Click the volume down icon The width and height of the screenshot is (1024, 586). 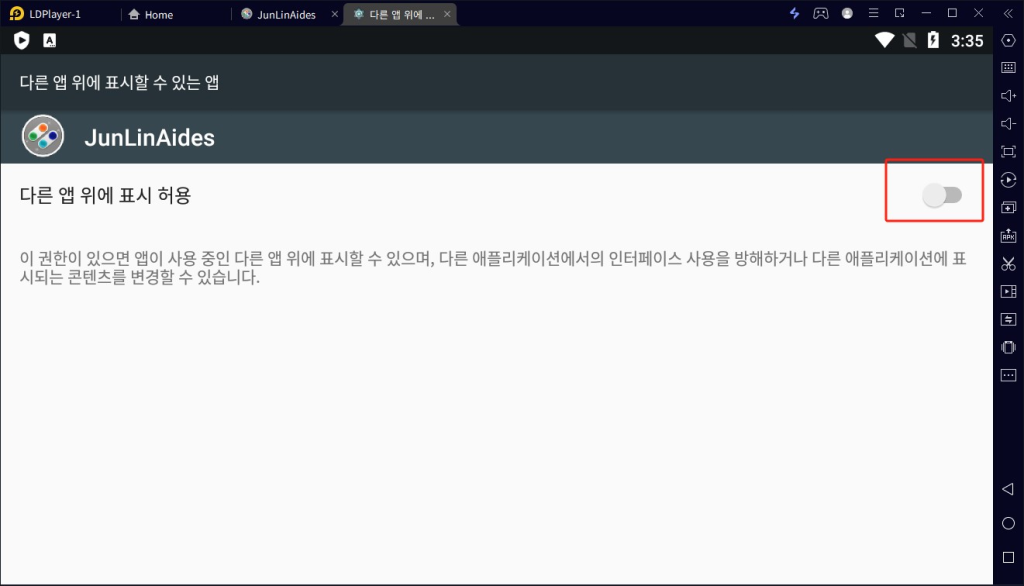click(x=1008, y=123)
